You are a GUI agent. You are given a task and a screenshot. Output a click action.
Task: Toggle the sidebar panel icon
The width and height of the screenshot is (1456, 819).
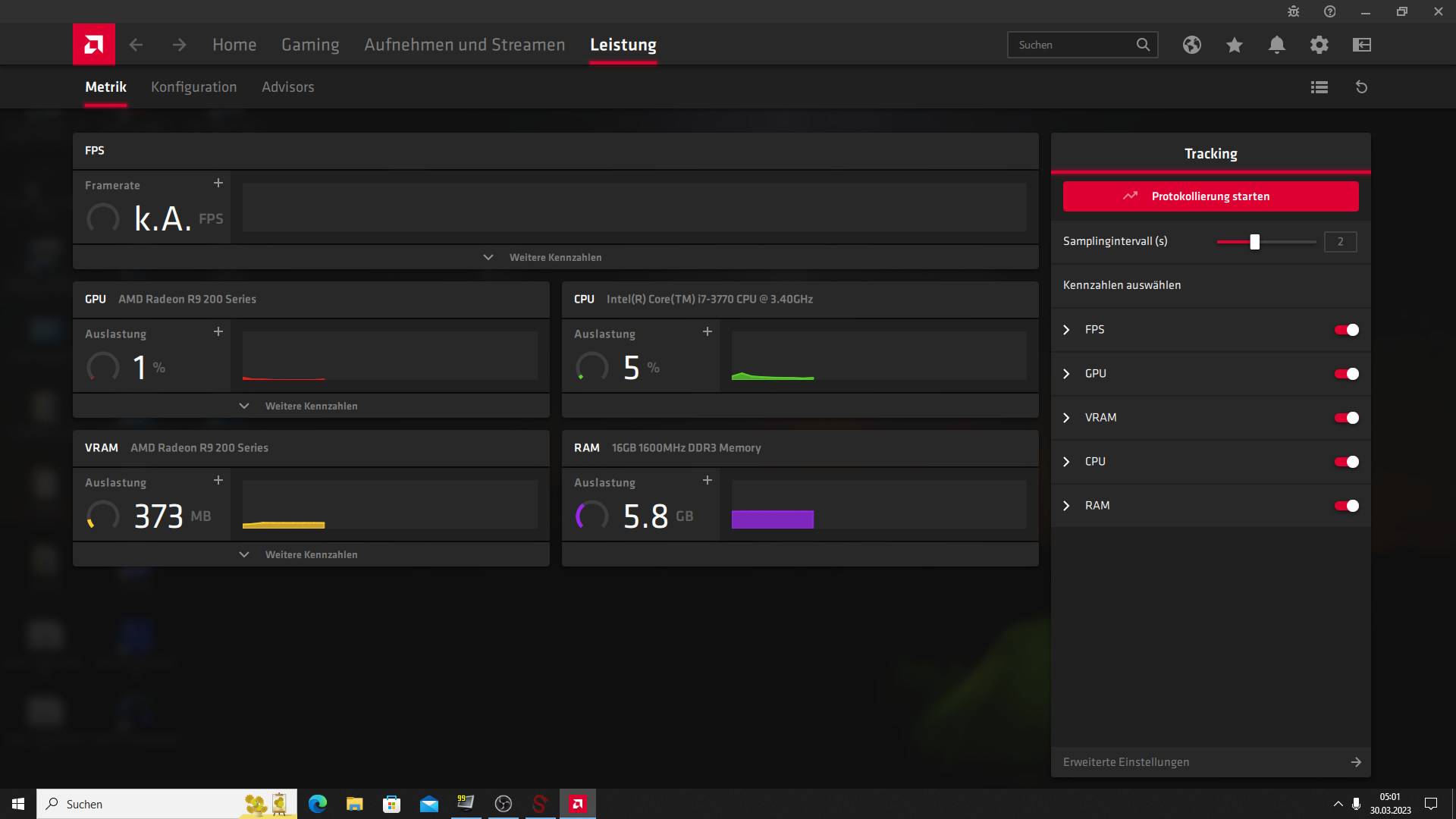click(1362, 45)
